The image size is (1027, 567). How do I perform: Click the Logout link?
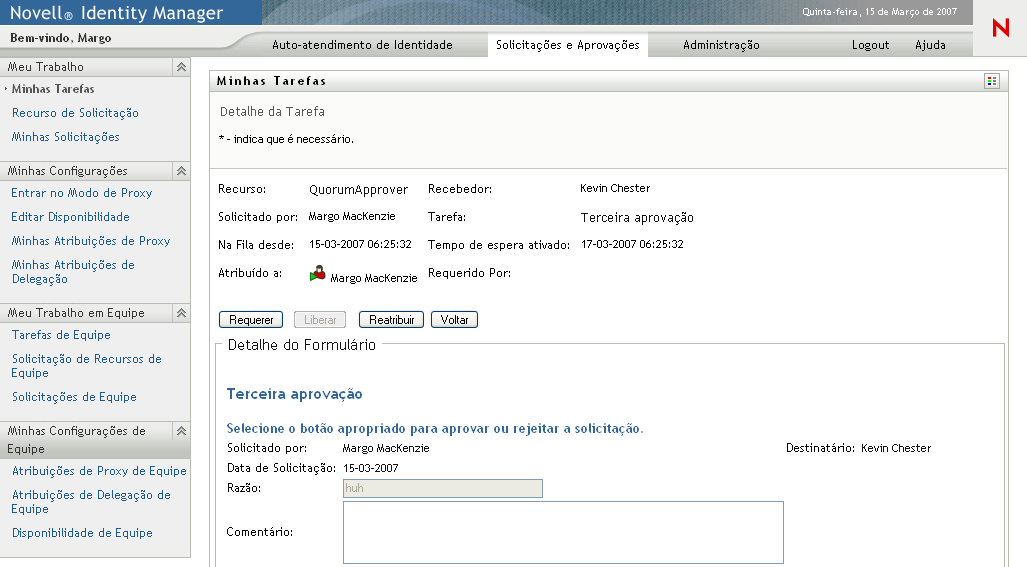(x=870, y=45)
